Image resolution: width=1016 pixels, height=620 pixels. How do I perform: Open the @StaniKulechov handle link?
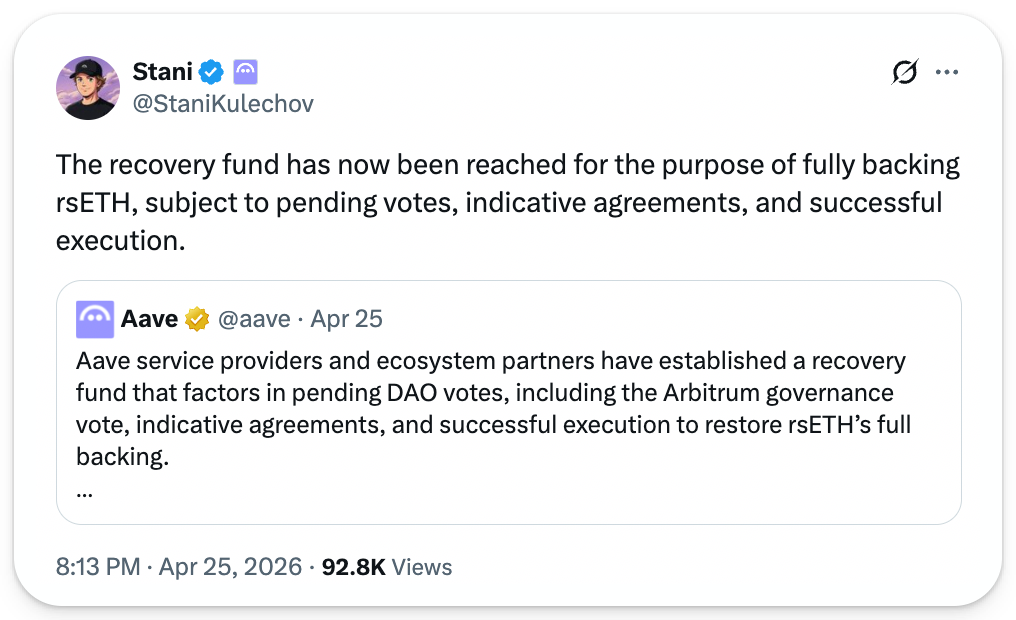pyautogui.click(x=223, y=103)
